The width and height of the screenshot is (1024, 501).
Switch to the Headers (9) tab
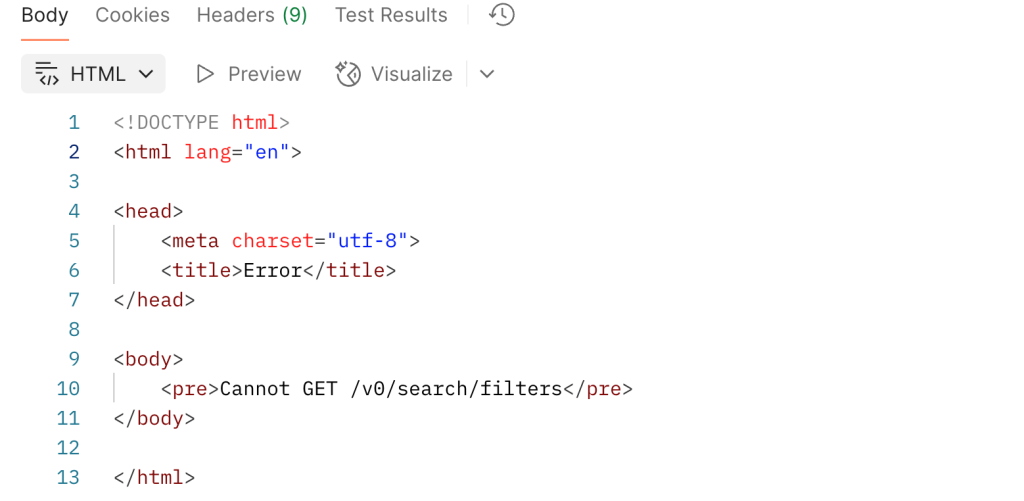point(252,15)
